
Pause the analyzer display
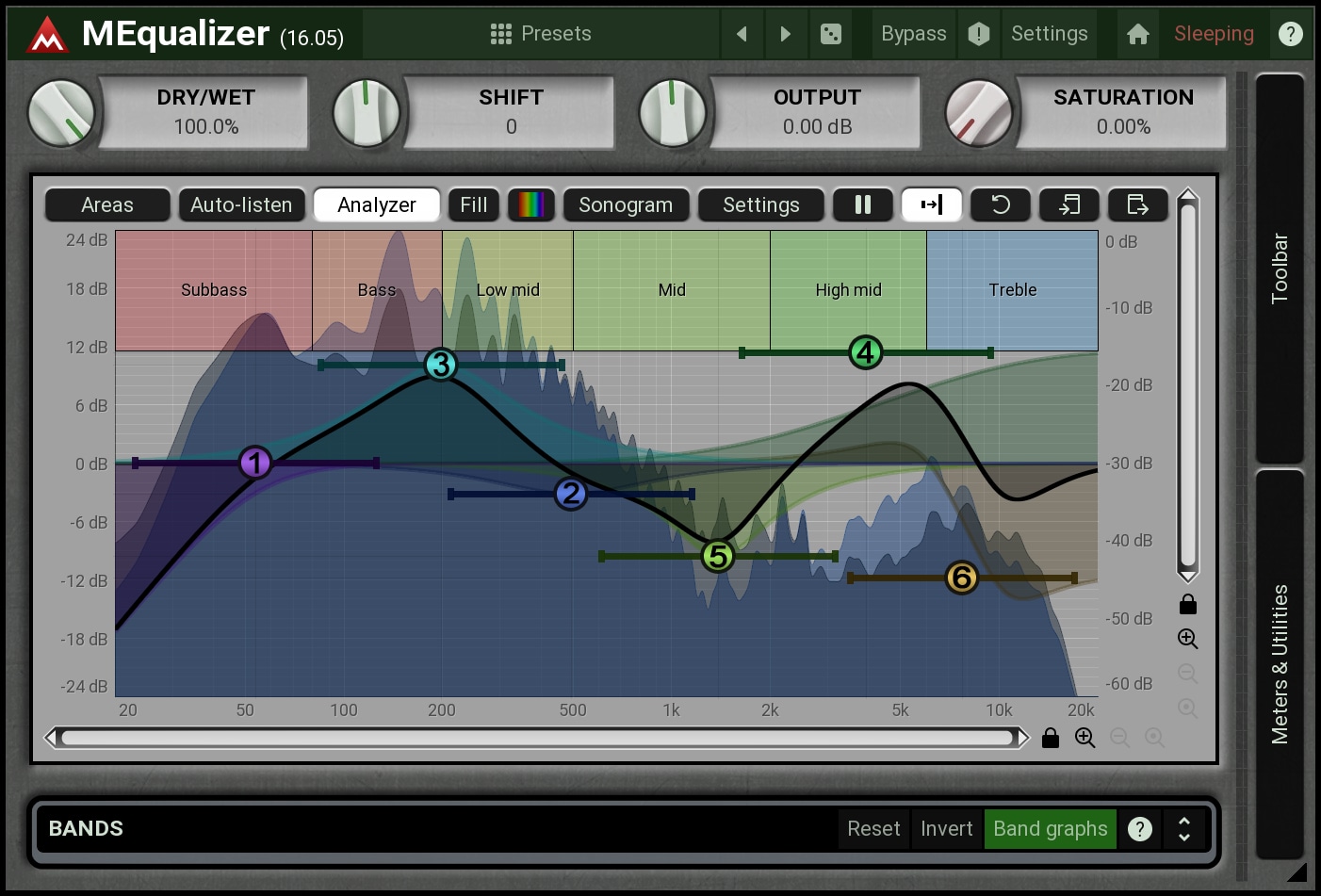(x=863, y=204)
